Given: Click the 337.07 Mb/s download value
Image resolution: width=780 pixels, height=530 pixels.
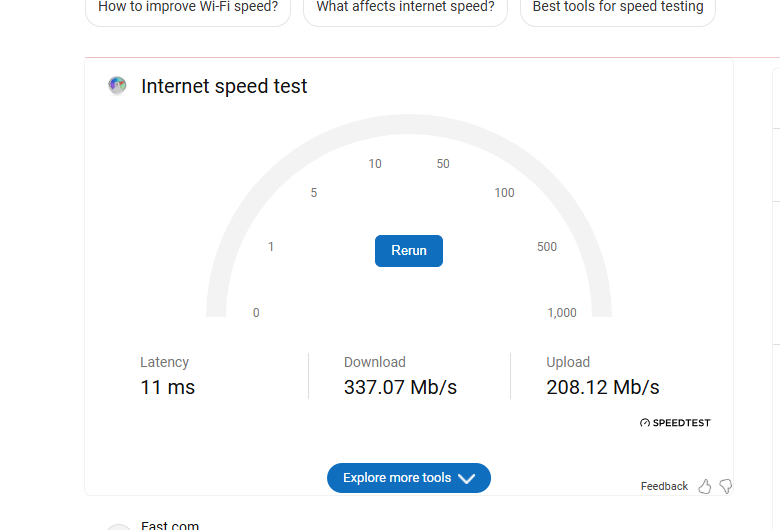Looking at the screenshot, I should pos(400,387).
